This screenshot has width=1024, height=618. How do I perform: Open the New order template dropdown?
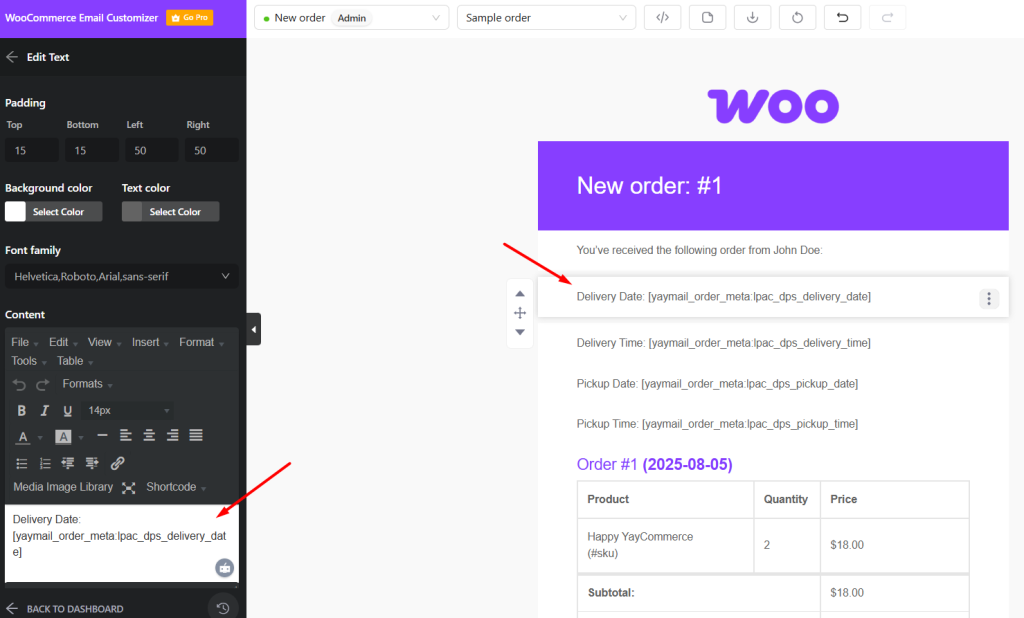351,18
